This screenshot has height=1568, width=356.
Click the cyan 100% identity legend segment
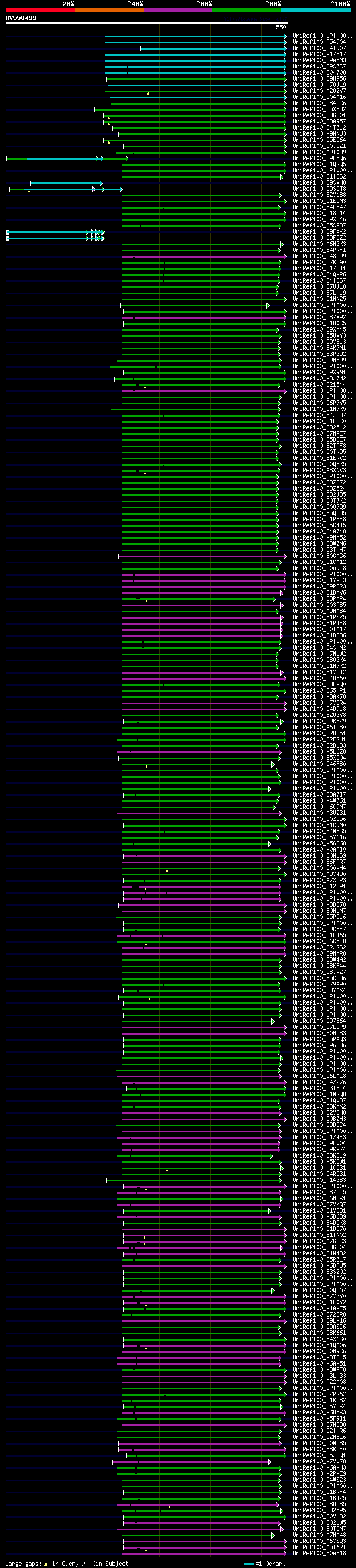tap(317, 10)
